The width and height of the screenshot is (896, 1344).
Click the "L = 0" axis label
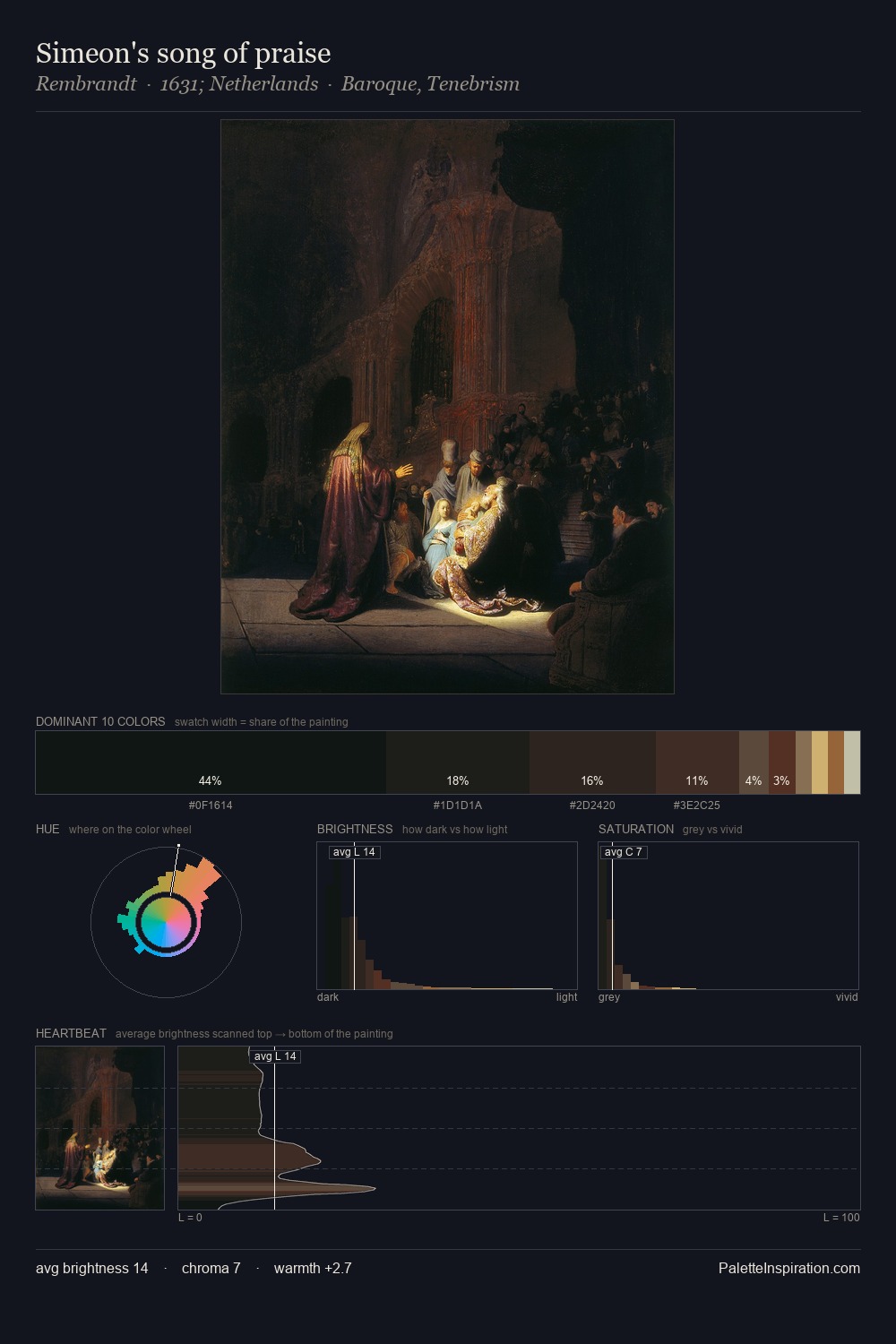190,1218
